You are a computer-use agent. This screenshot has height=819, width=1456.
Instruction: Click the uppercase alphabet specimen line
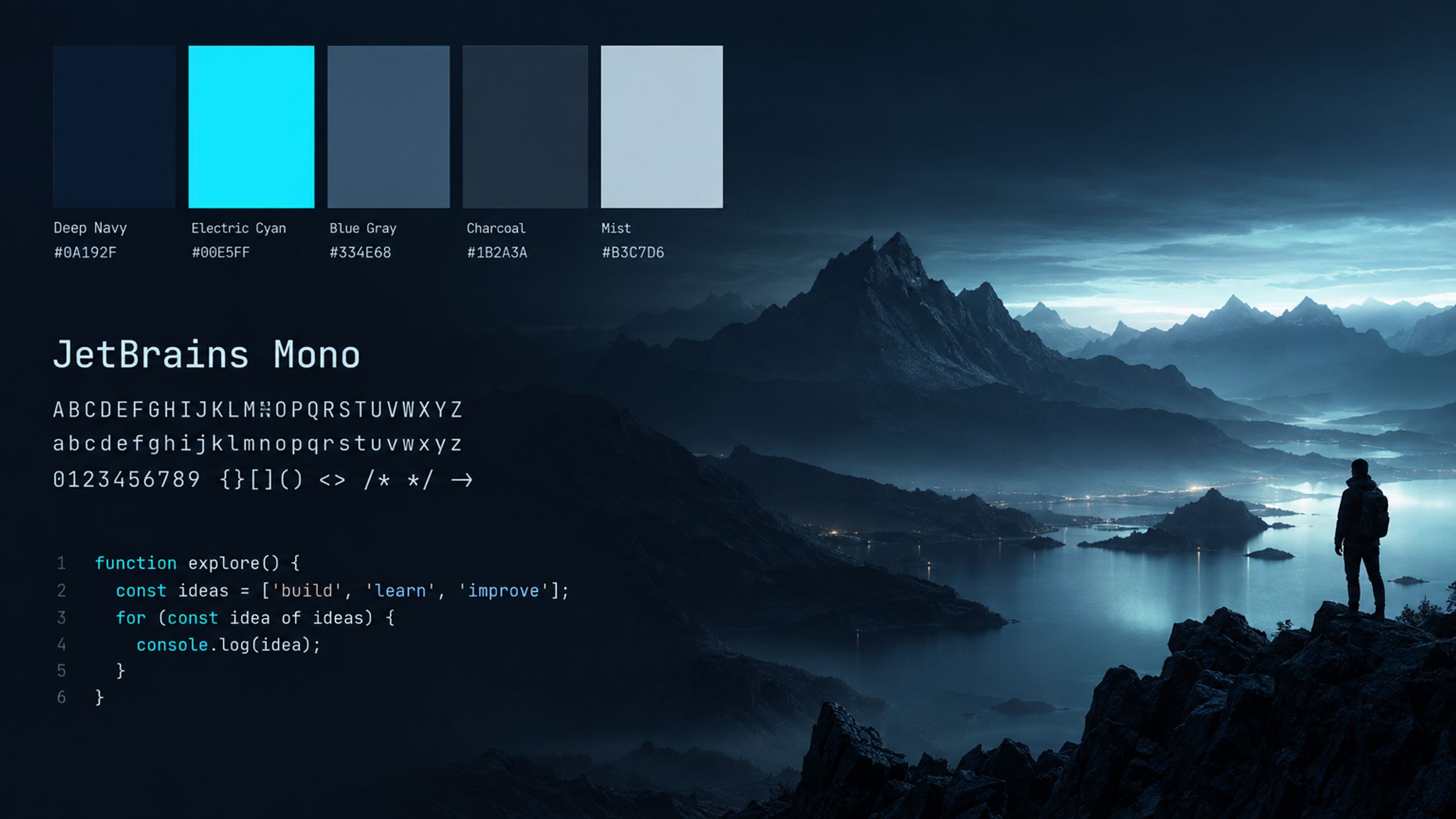pyautogui.click(x=258, y=409)
